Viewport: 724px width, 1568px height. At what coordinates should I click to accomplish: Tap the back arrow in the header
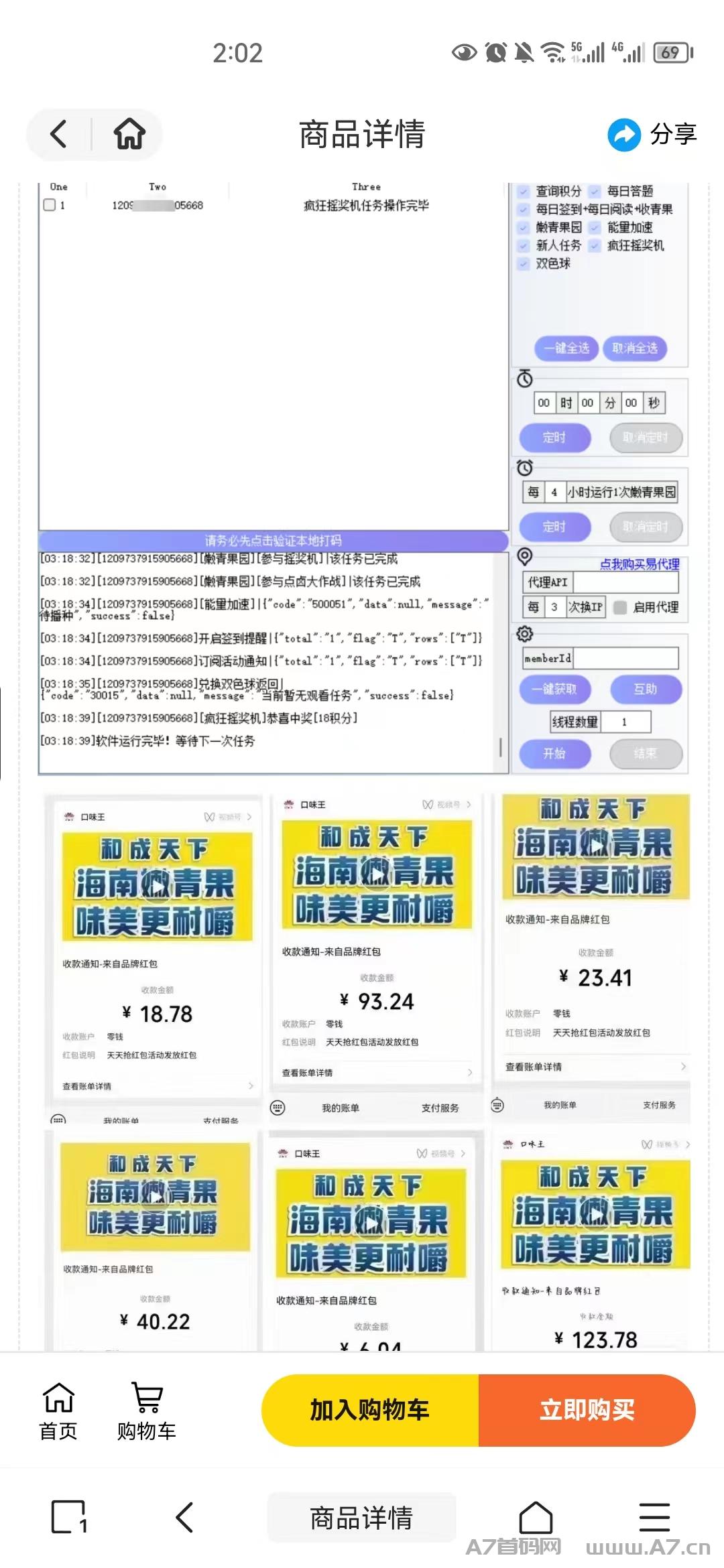[59, 134]
